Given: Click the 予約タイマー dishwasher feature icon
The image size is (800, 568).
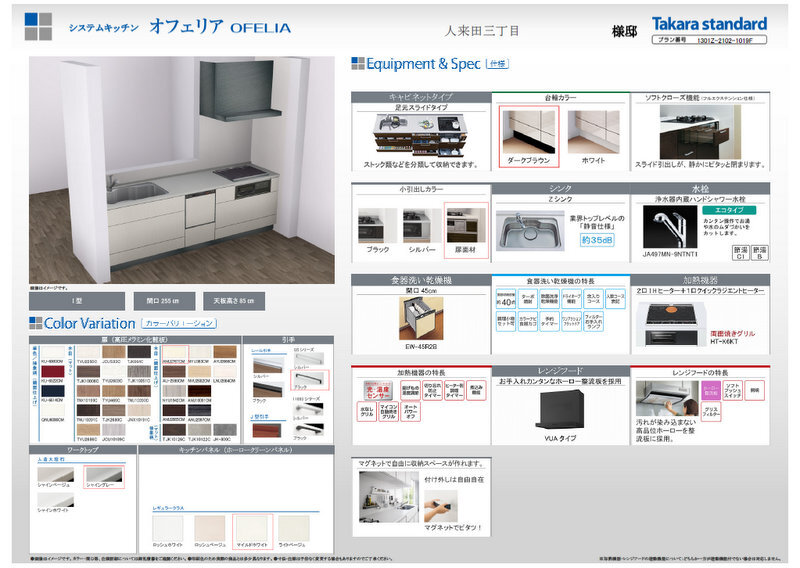Looking at the screenshot, I should point(549,322).
